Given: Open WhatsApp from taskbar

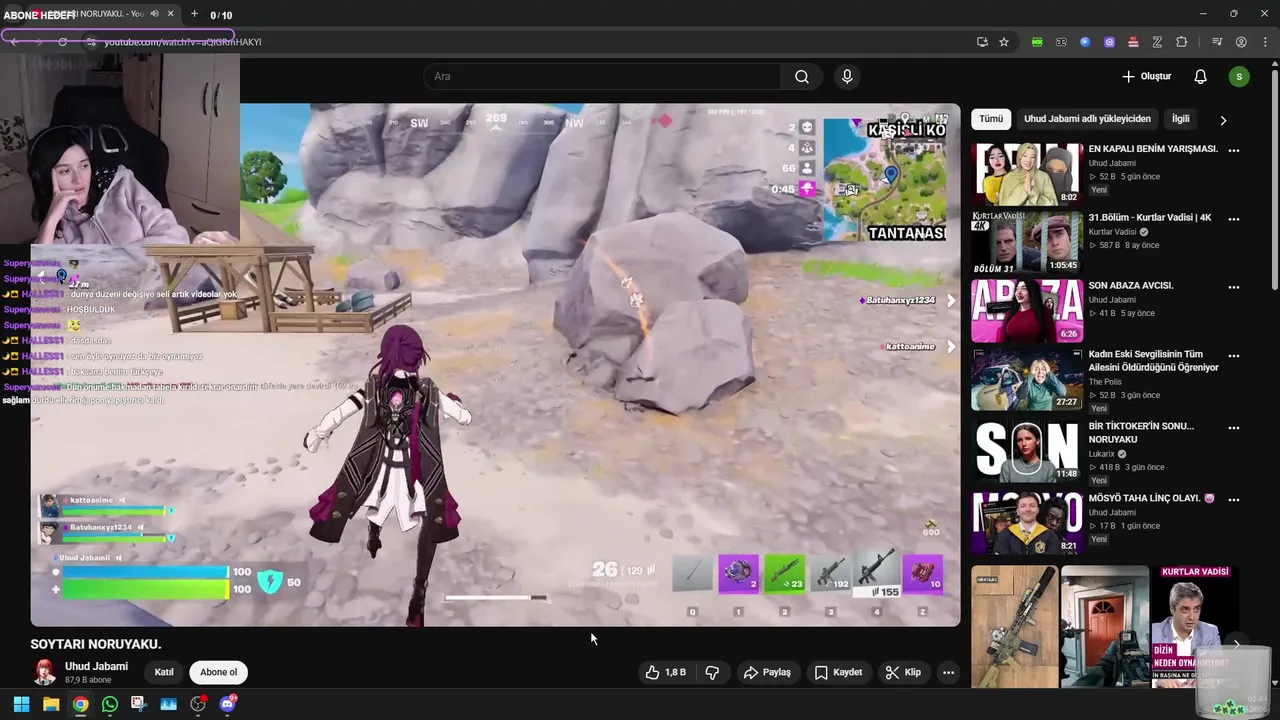Looking at the screenshot, I should 110,704.
